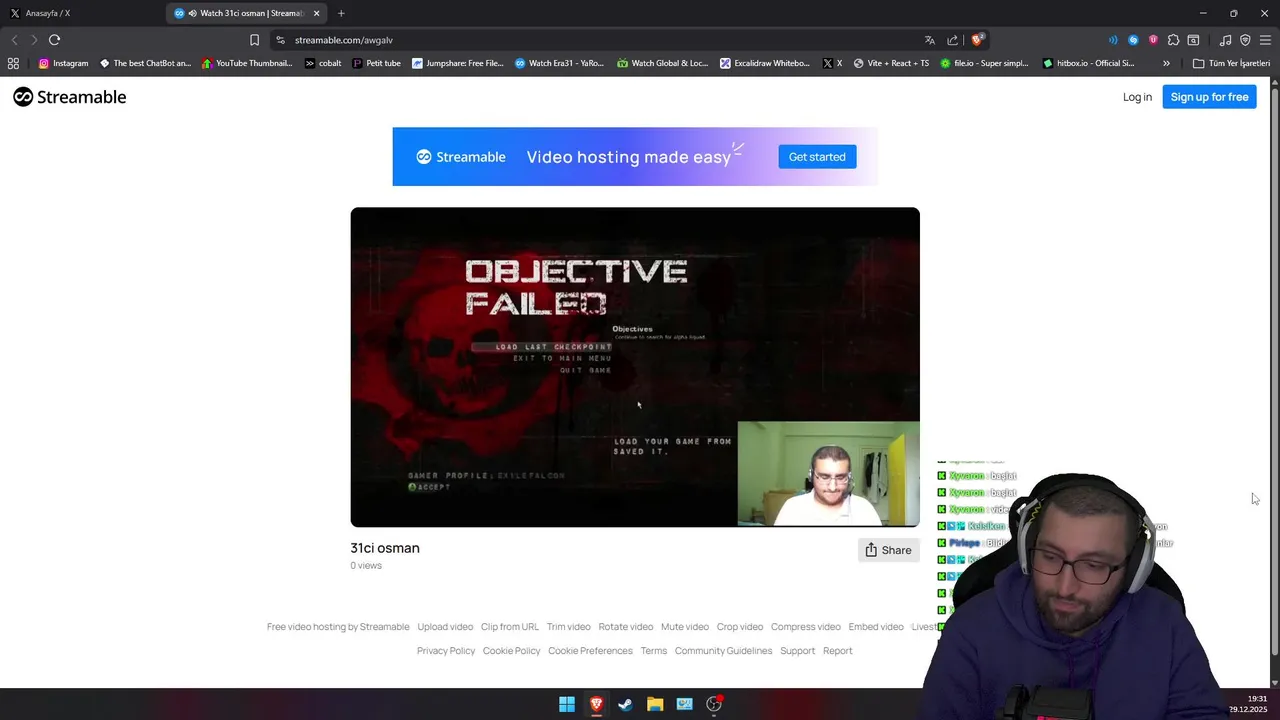Screen dimensions: 1280x720
Task: Click the bookmark icon in the address bar
Action: [254, 40]
